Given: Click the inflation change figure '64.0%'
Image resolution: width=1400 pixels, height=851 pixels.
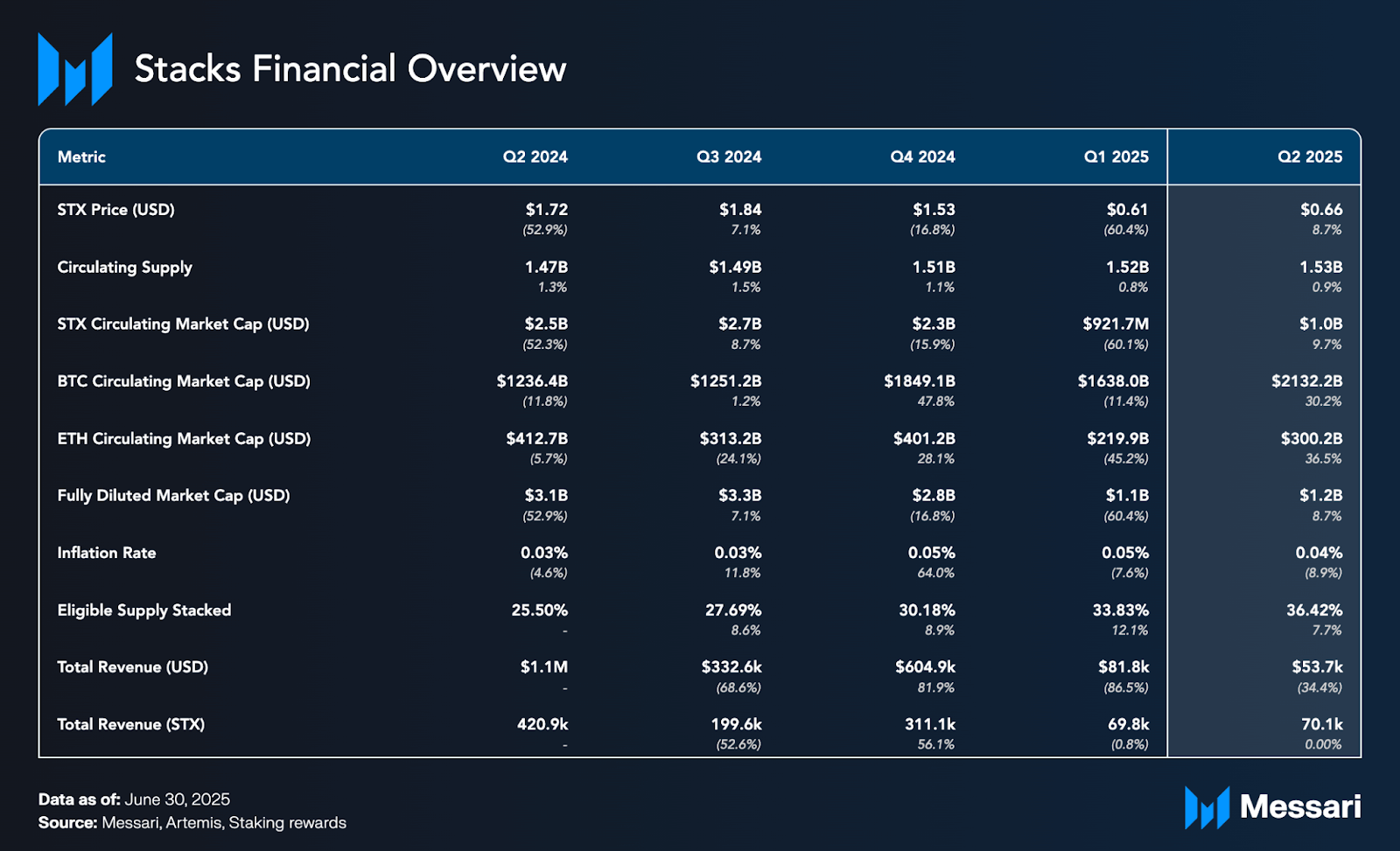Looking at the screenshot, I should click(x=936, y=573).
